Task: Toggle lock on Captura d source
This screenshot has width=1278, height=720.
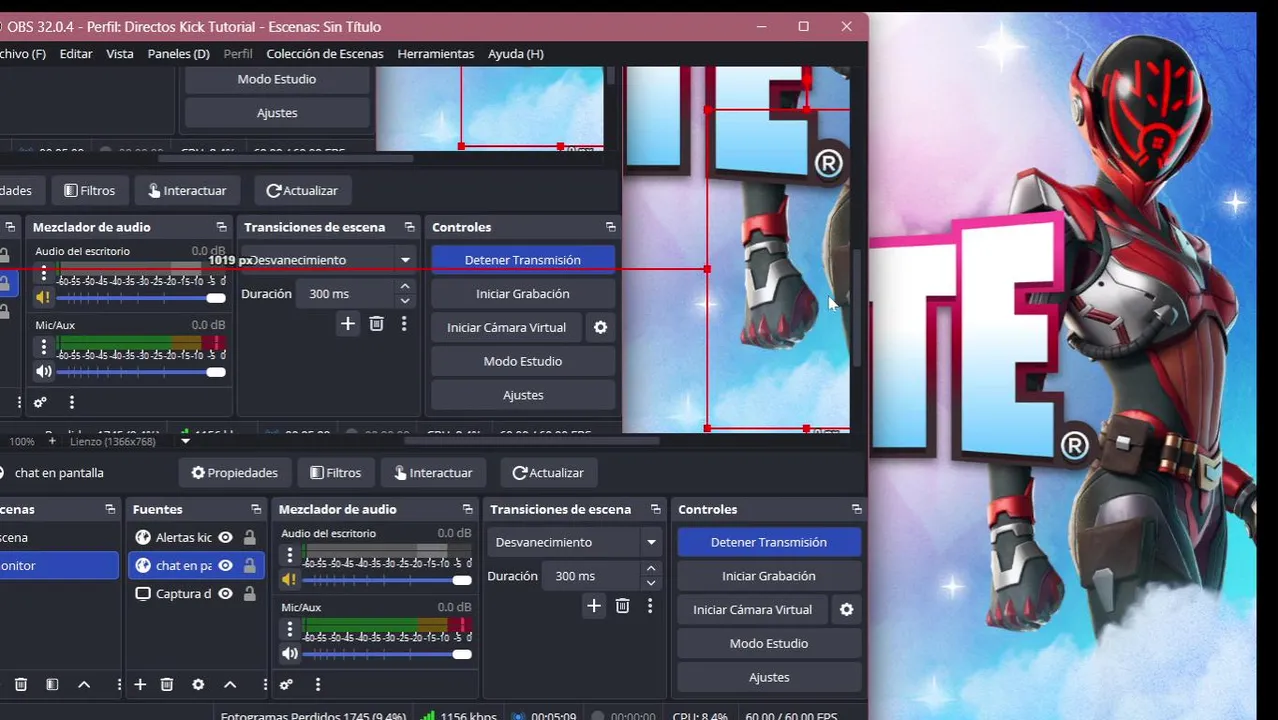Action: click(x=249, y=593)
